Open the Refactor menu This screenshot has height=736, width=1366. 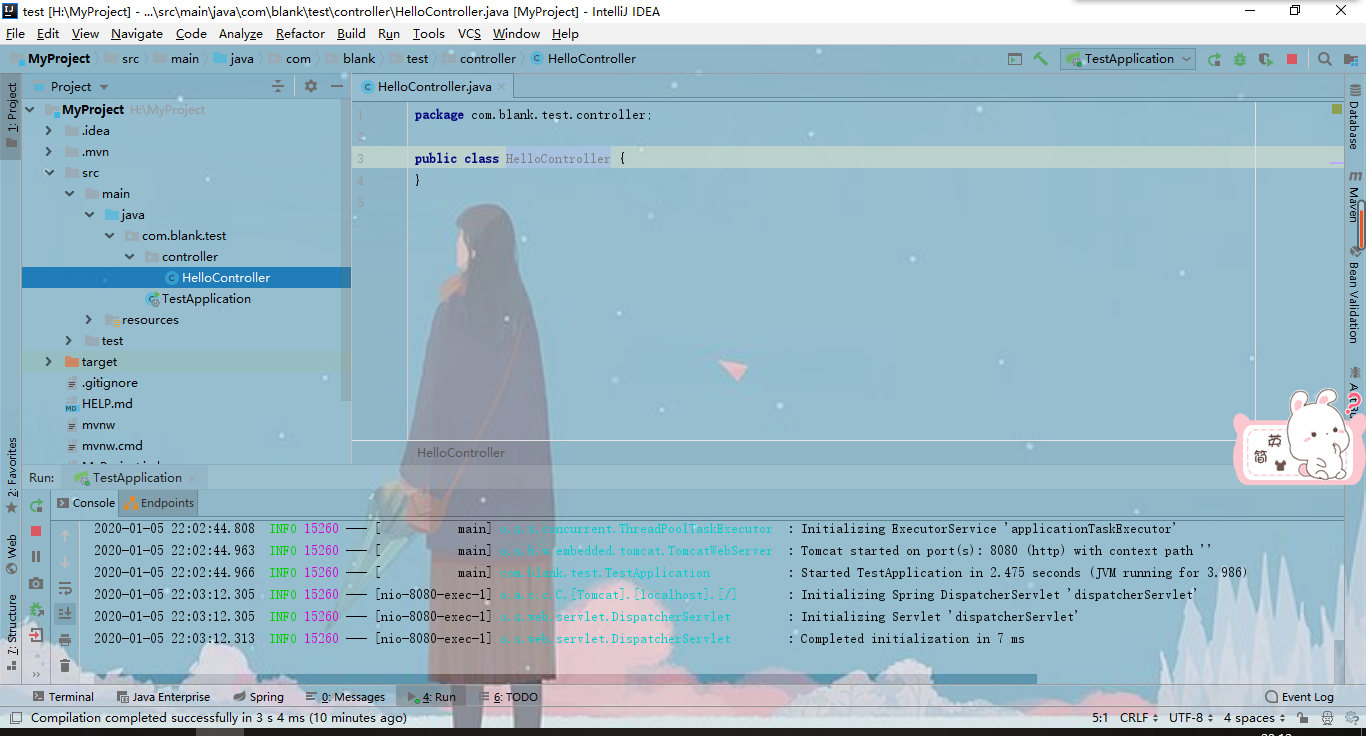point(300,33)
